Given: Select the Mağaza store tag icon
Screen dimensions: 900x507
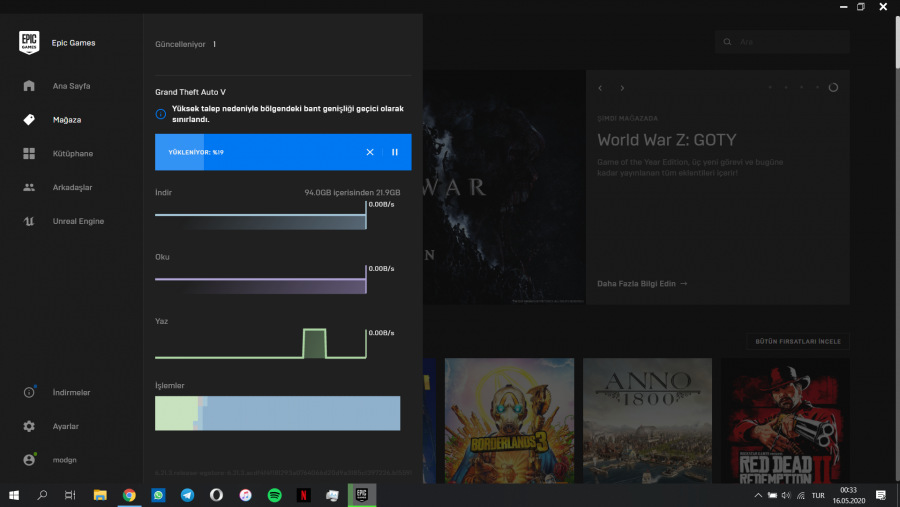Looking at the screenshot, I should pyautogui.click(x=29, y=120).
